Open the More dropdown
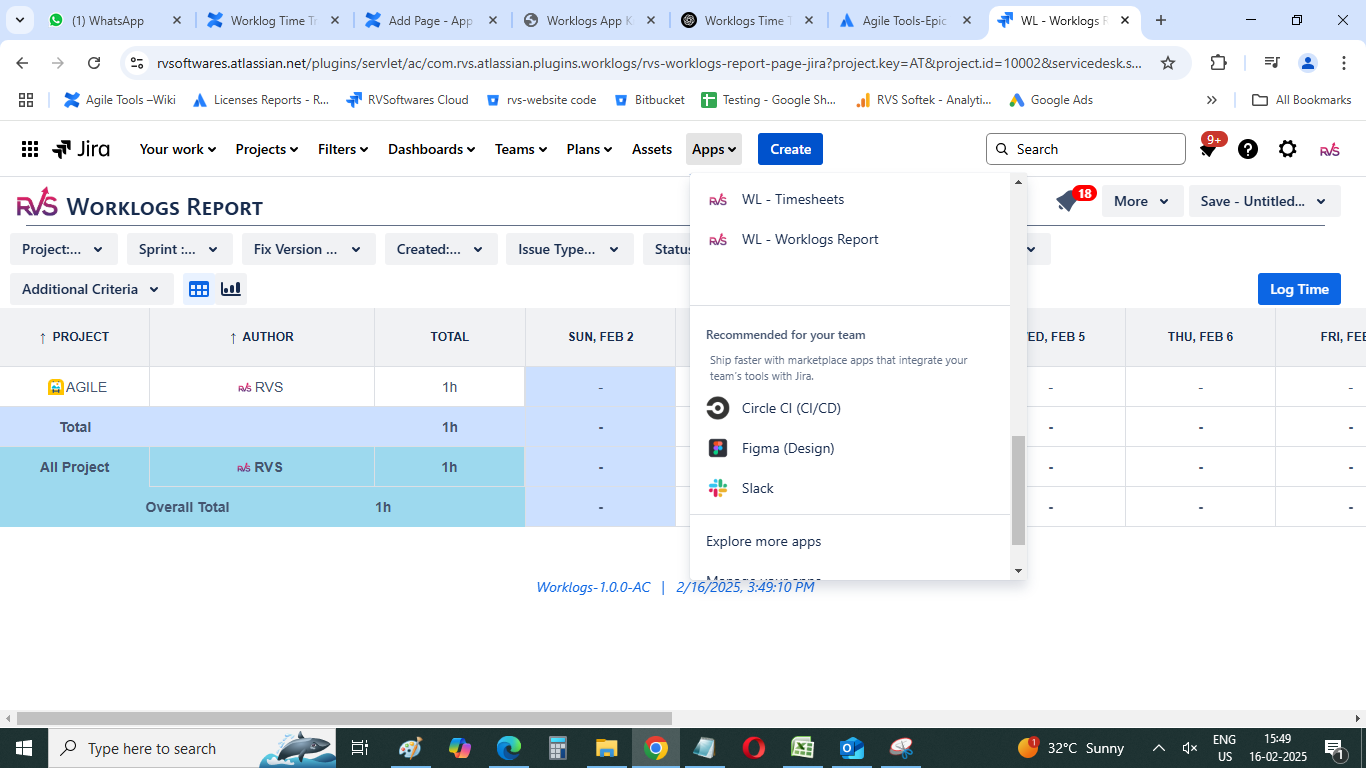The image size is (1366, 768). pos(1143,201)
